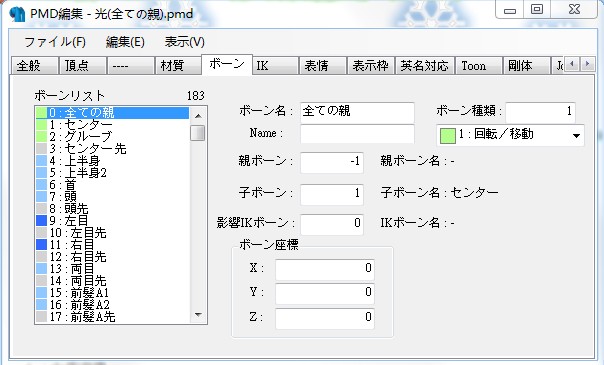The width and height of the screenshot is (604, 365).
Task: Select bone 8 : 頭先 in list
Action: (x=112, y=209)
